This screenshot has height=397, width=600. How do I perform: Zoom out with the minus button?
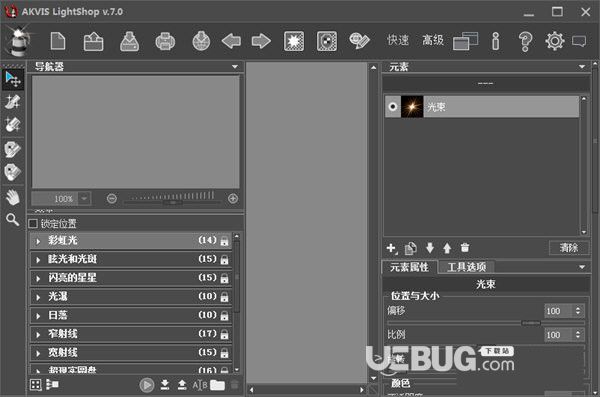[112, 199]
